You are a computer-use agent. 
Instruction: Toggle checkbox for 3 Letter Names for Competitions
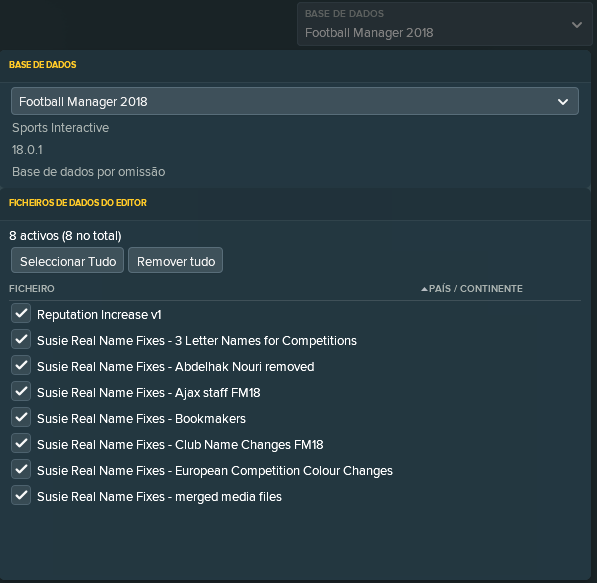21,339
